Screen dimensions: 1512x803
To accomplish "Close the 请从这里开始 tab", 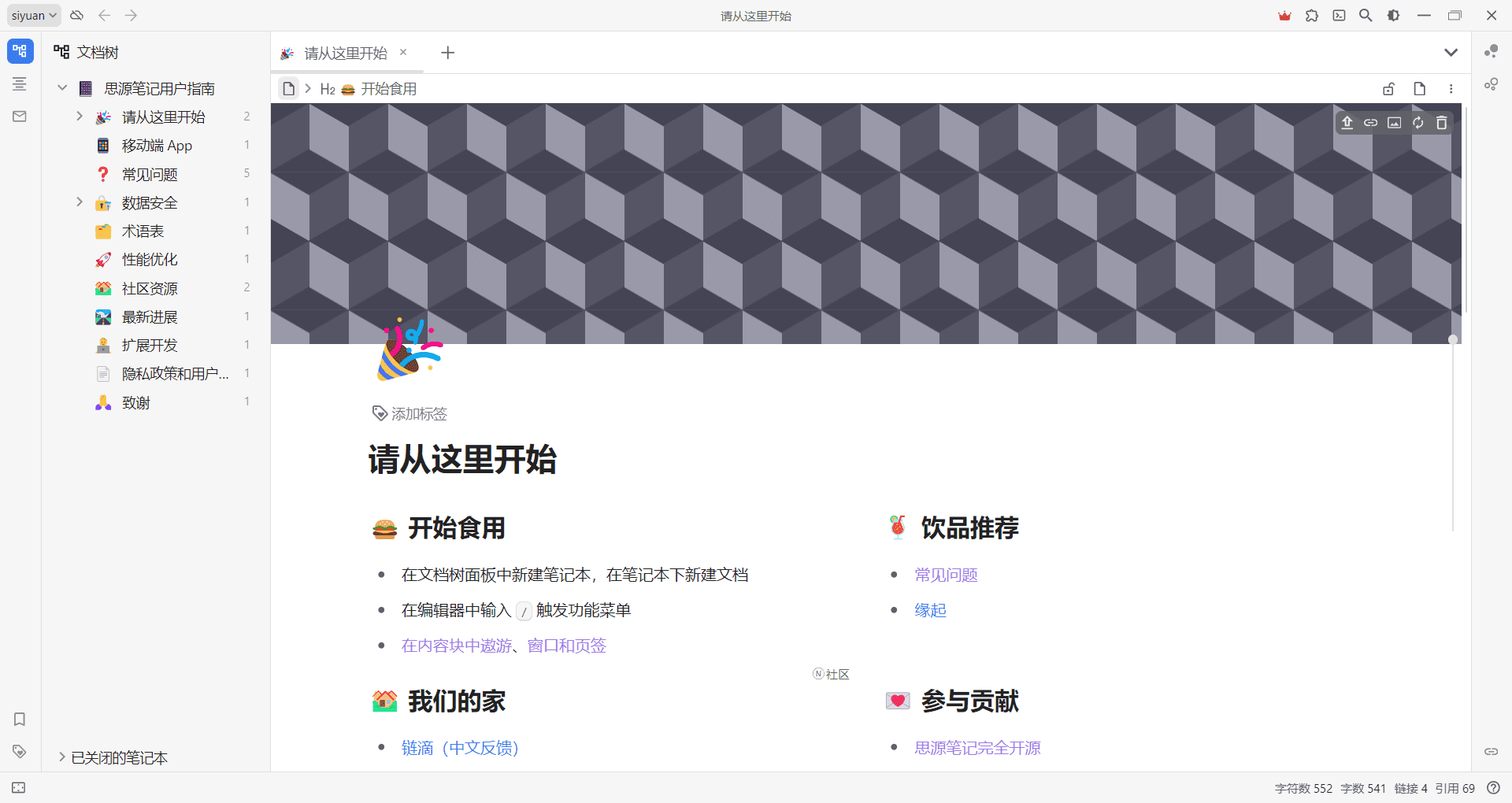I will pyautogui.click(x=403, y=52).
